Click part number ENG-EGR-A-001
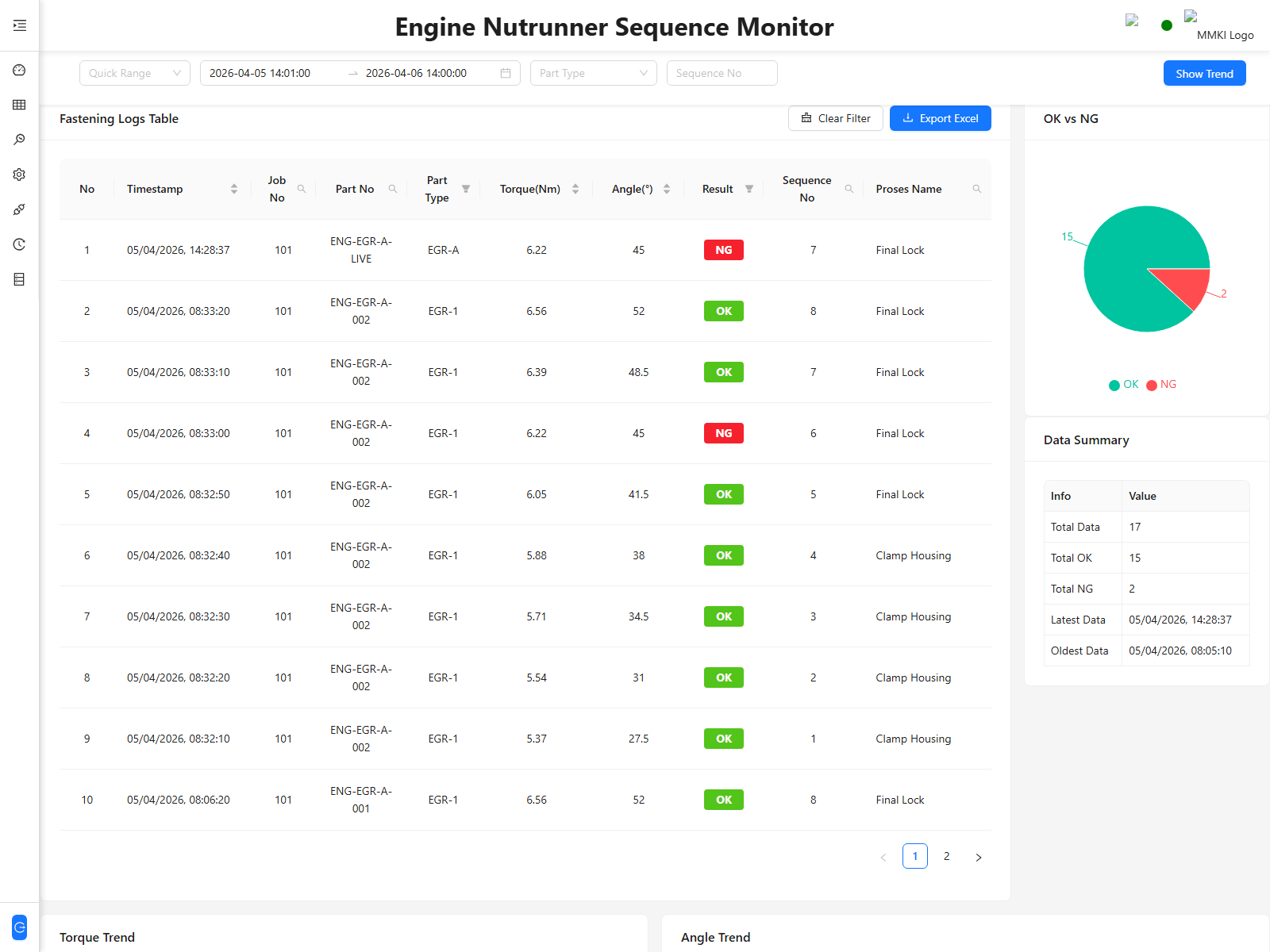This screenshot has width=1270, height=952. tap(361, 800)
